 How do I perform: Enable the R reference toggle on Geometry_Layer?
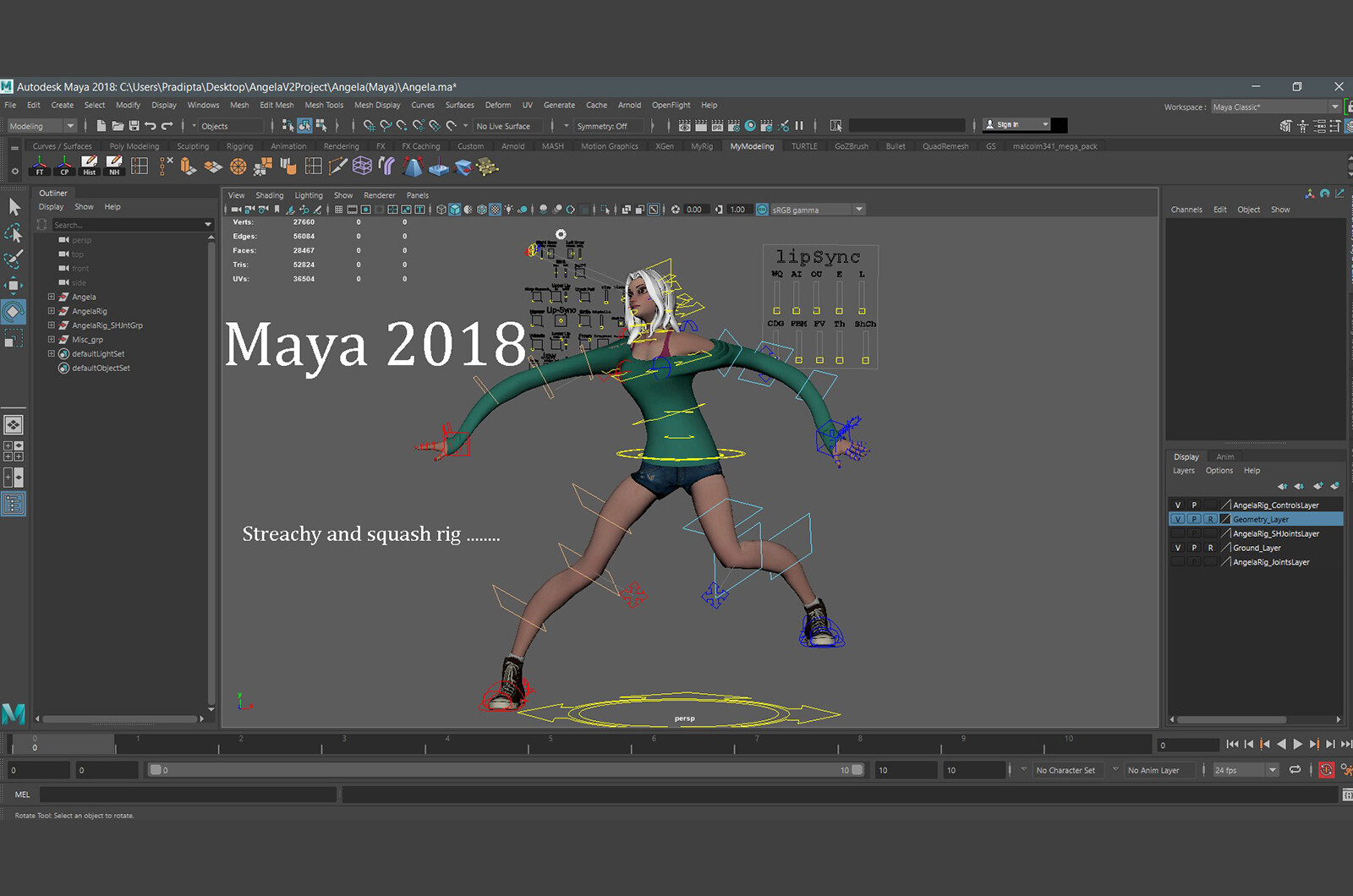pos(1210,519)
